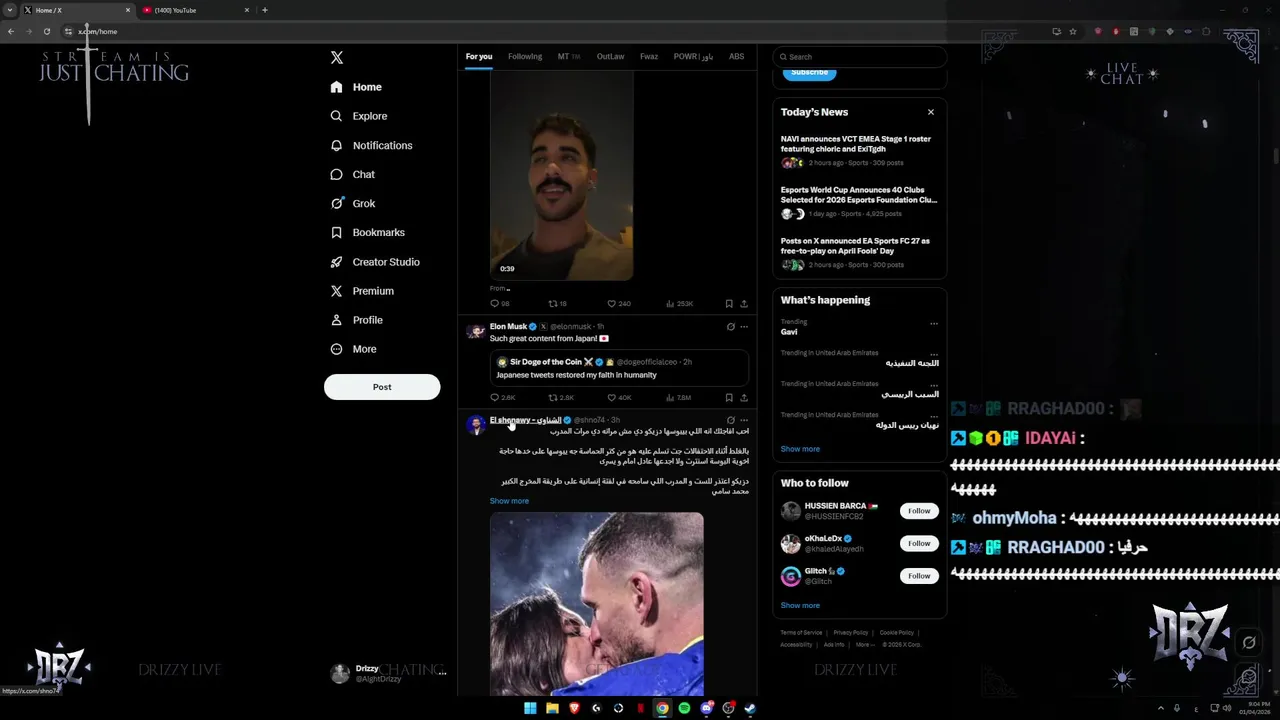Click the X search field
This screenshot has height=720, width=1280.
(860, 57)
